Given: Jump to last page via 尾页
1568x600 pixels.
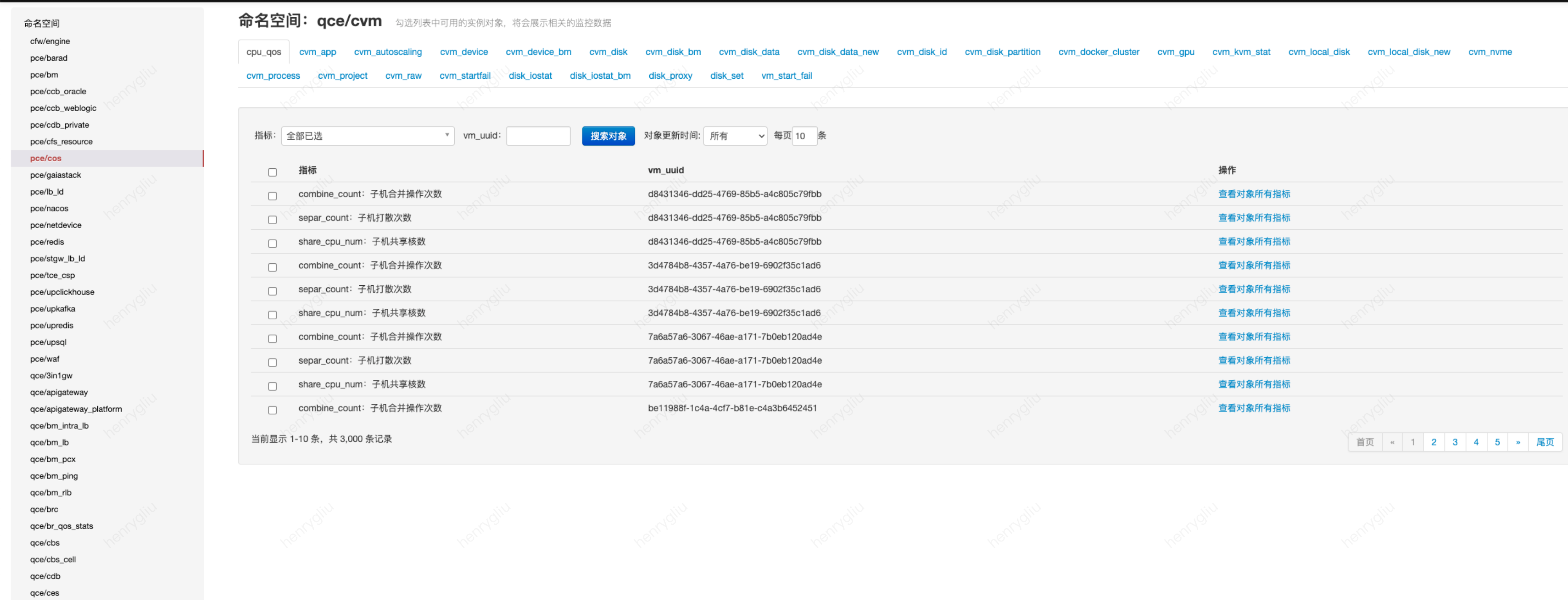Looking at the screenshot, I should point(1544,442).
